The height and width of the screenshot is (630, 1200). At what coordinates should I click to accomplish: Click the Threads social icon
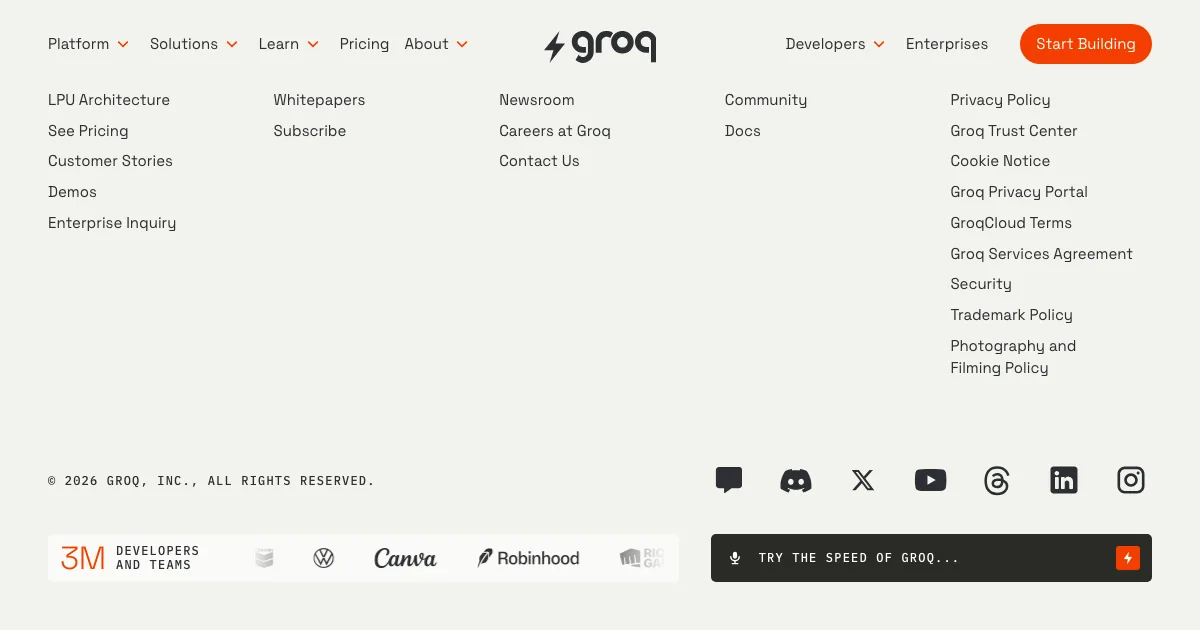tap(997, 481)
